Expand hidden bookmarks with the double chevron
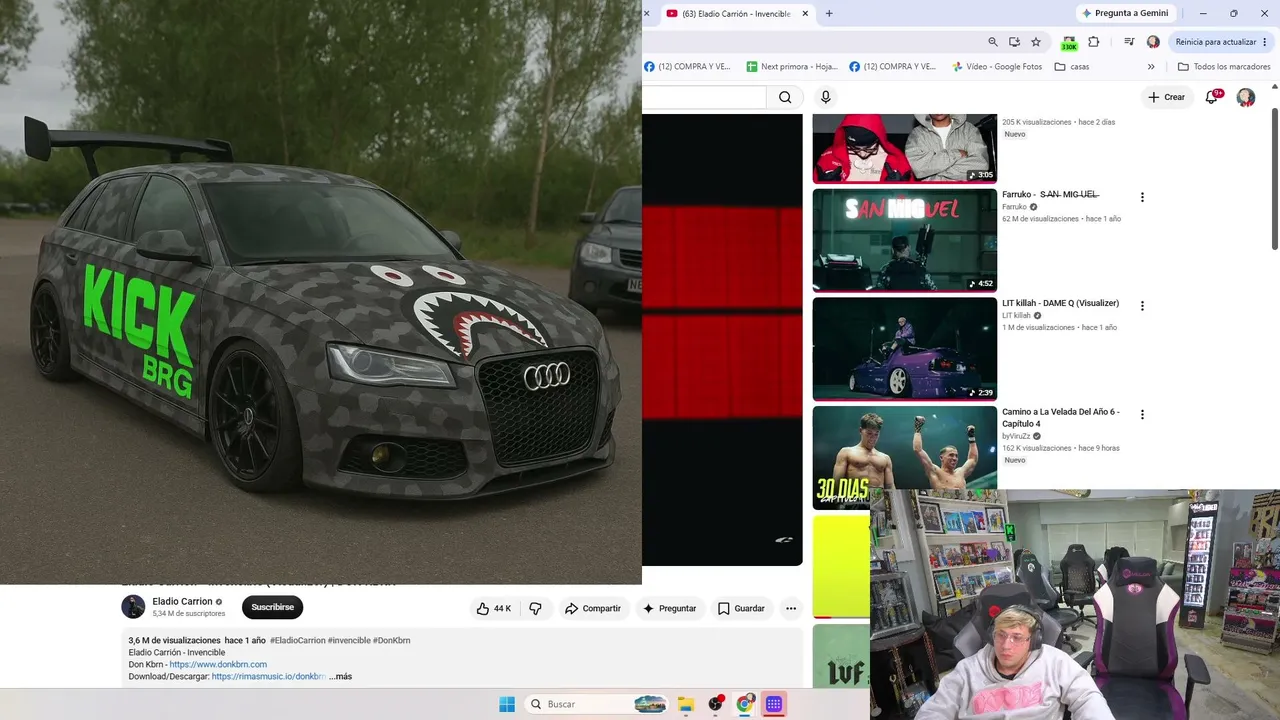1280x720 pixels. pos(1151,67)
